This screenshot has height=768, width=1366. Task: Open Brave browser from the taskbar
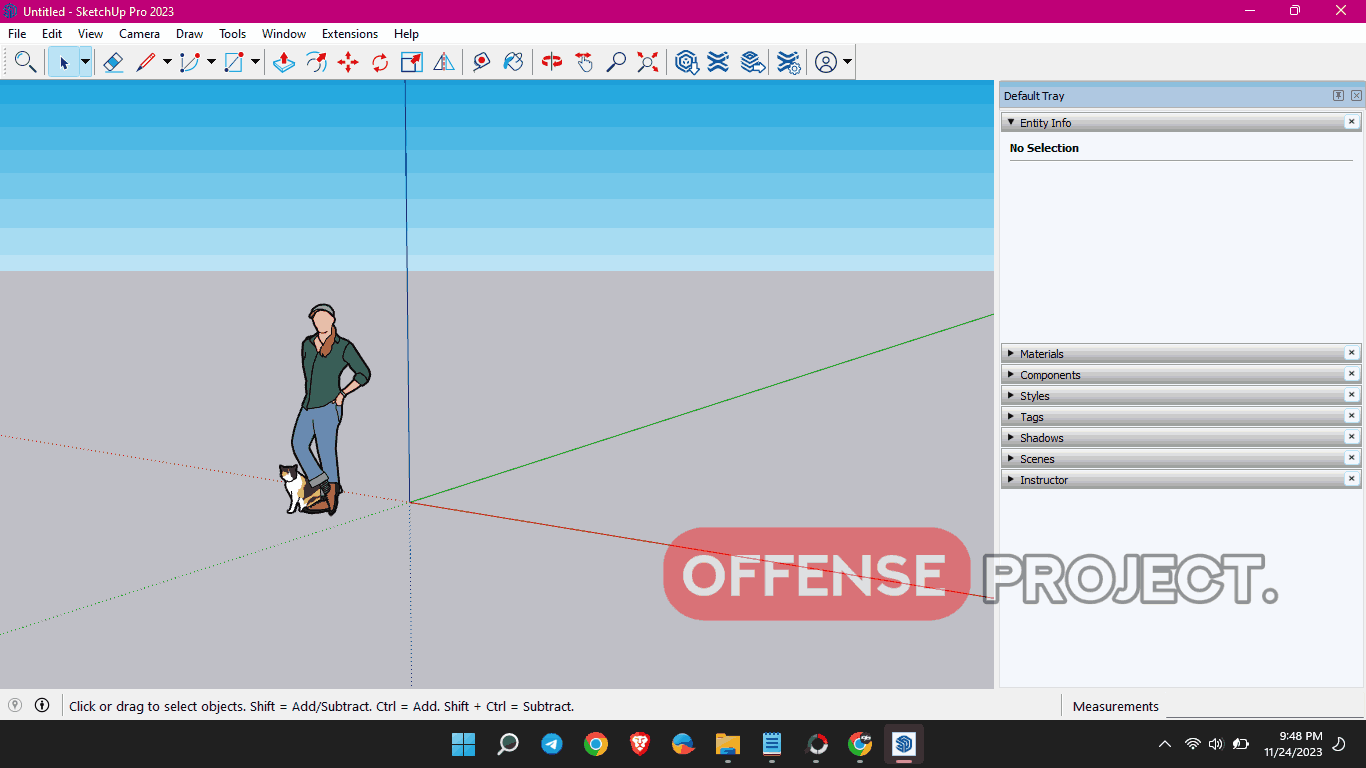tap(640, 744)
